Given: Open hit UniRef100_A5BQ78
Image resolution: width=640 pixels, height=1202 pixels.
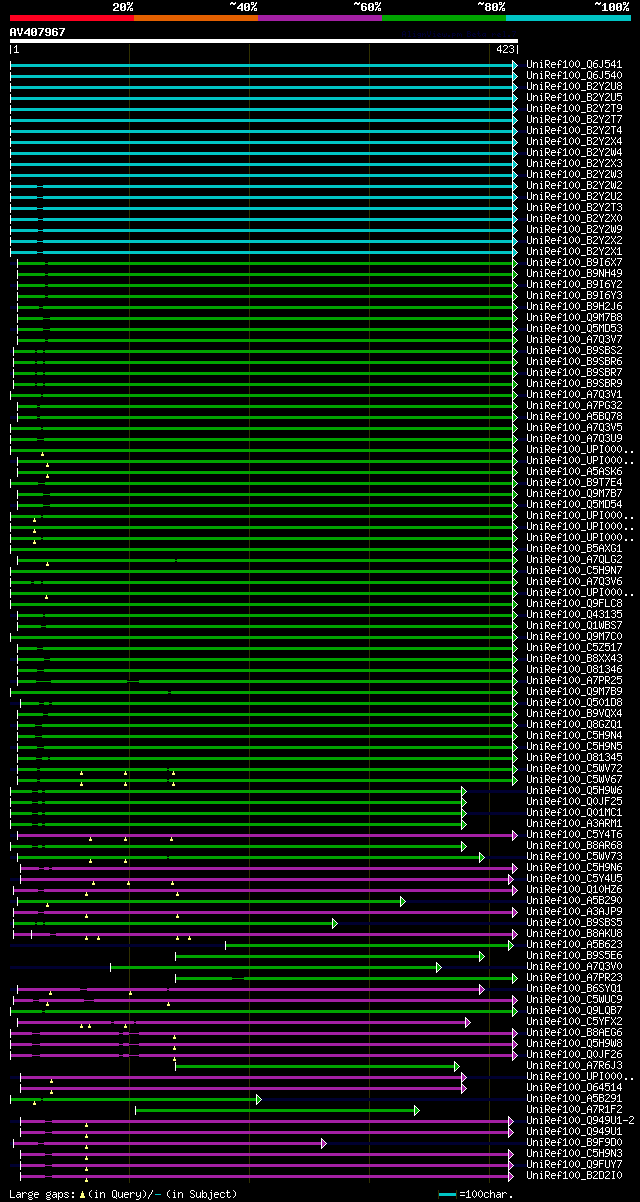Looking at the screenshot, I should (x=575, y=416).
